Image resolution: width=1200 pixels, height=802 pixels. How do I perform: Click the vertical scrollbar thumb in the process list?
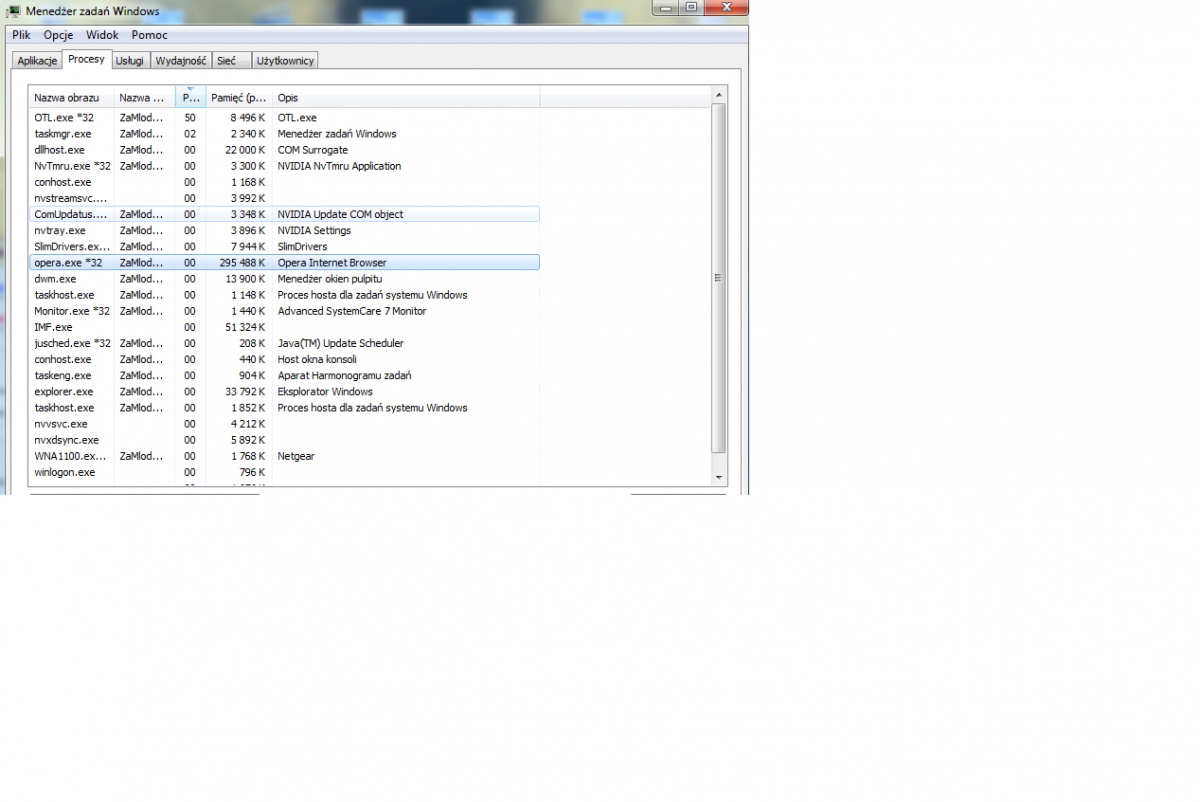pos(719,278)
